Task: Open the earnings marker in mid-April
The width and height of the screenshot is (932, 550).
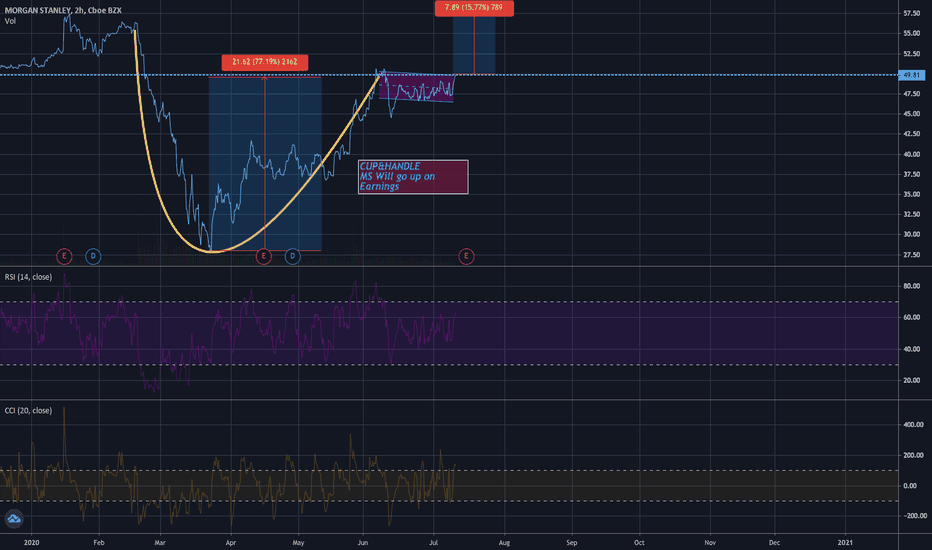Action: pos(263,256)
